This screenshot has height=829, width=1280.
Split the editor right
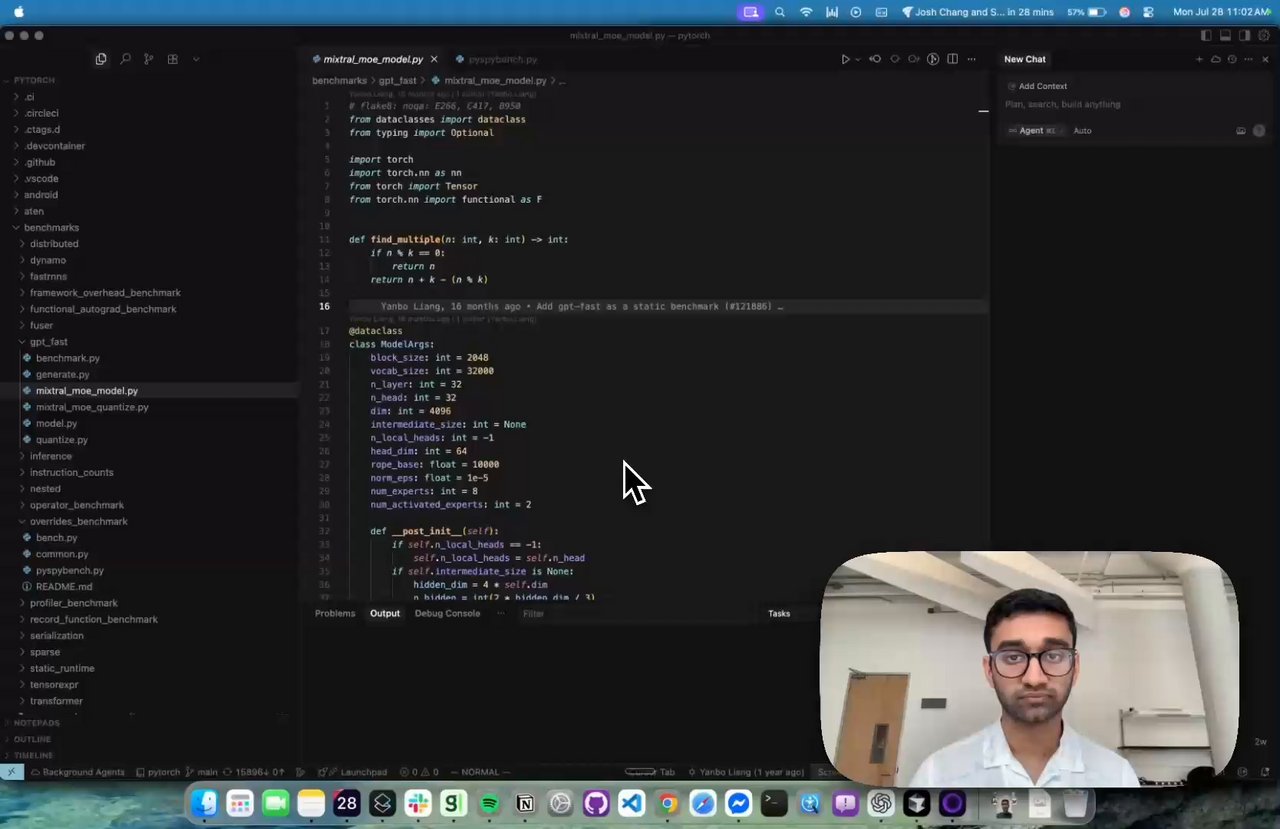click(952, 59)
